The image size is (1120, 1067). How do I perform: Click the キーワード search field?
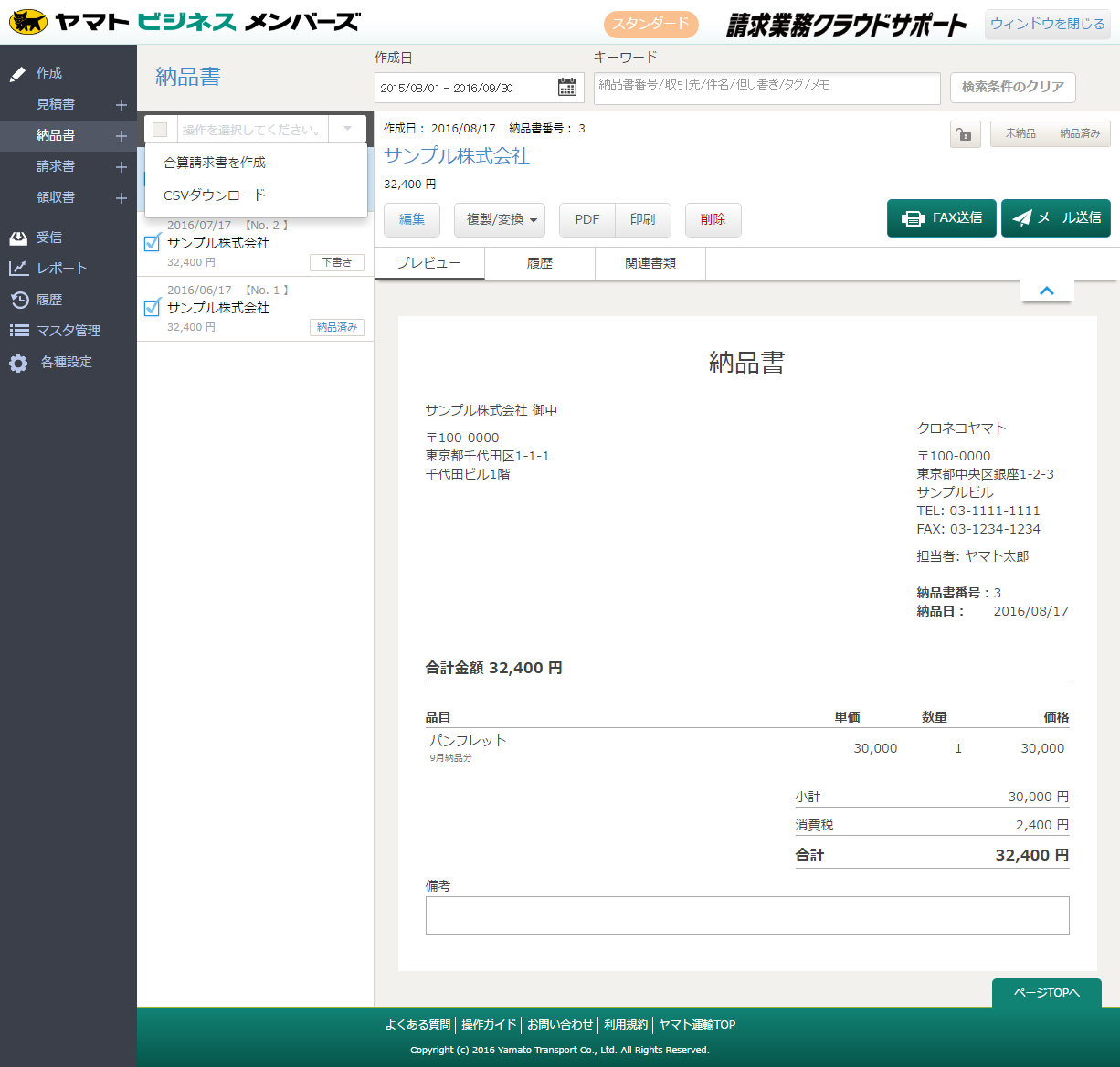[767, 89]
